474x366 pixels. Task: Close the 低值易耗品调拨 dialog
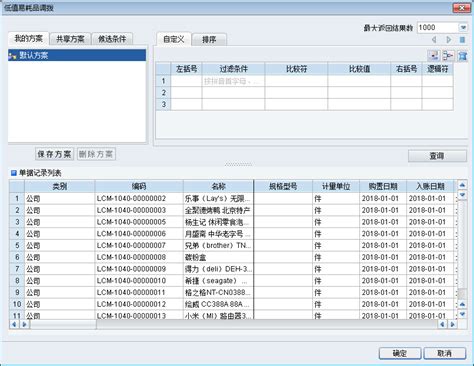point(462,8)
